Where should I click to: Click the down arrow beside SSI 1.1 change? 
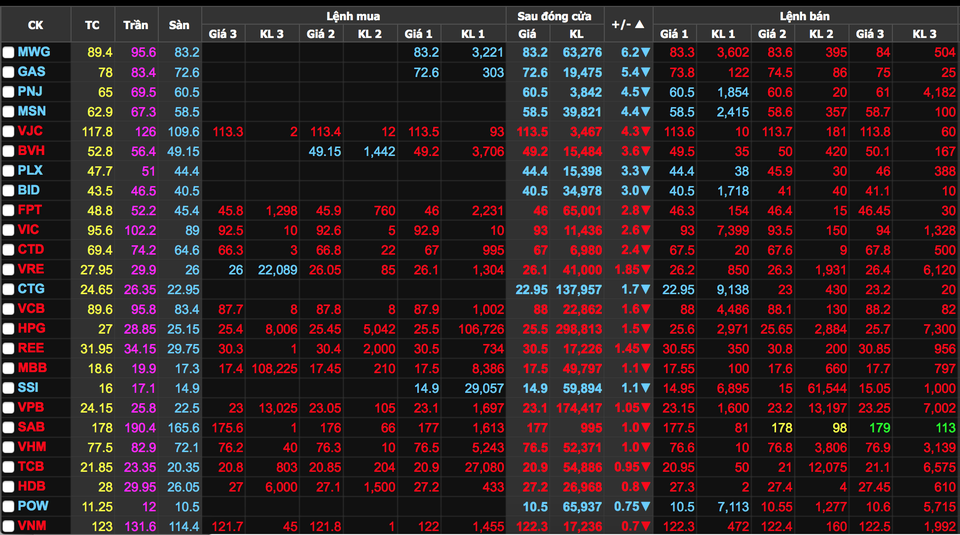tap(646, 388)
